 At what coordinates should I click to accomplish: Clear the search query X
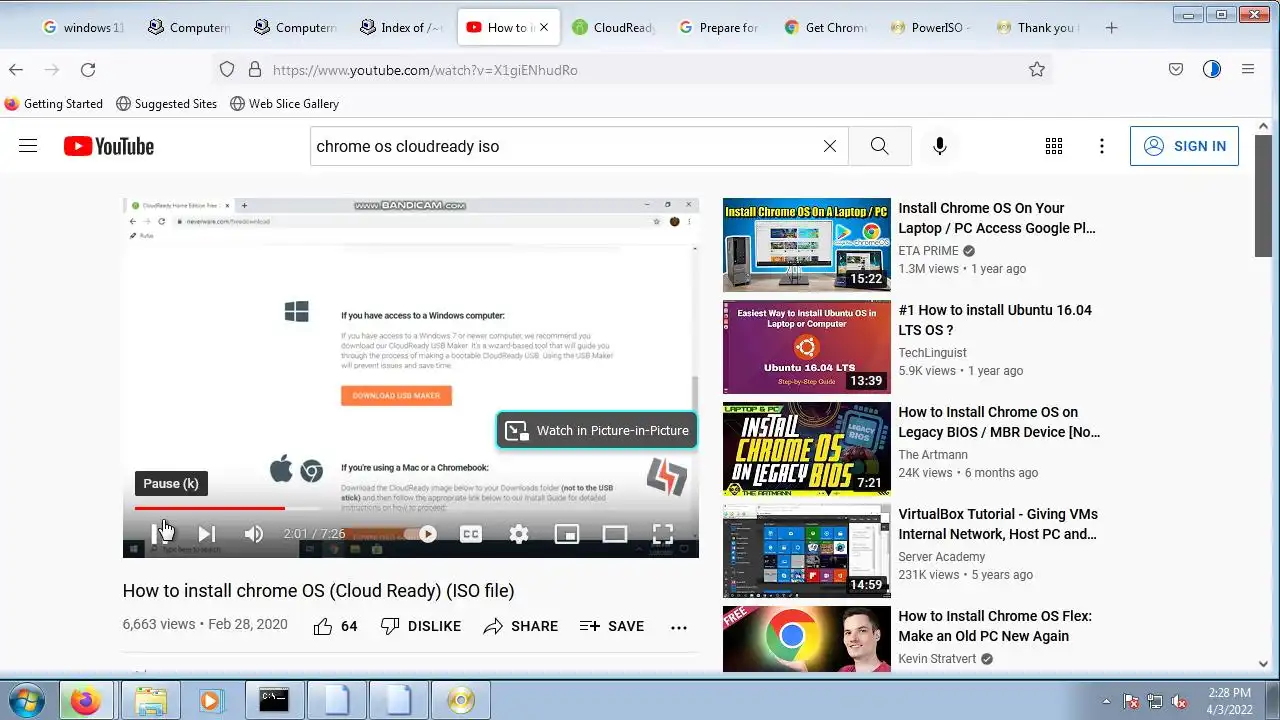coord(830,146)
